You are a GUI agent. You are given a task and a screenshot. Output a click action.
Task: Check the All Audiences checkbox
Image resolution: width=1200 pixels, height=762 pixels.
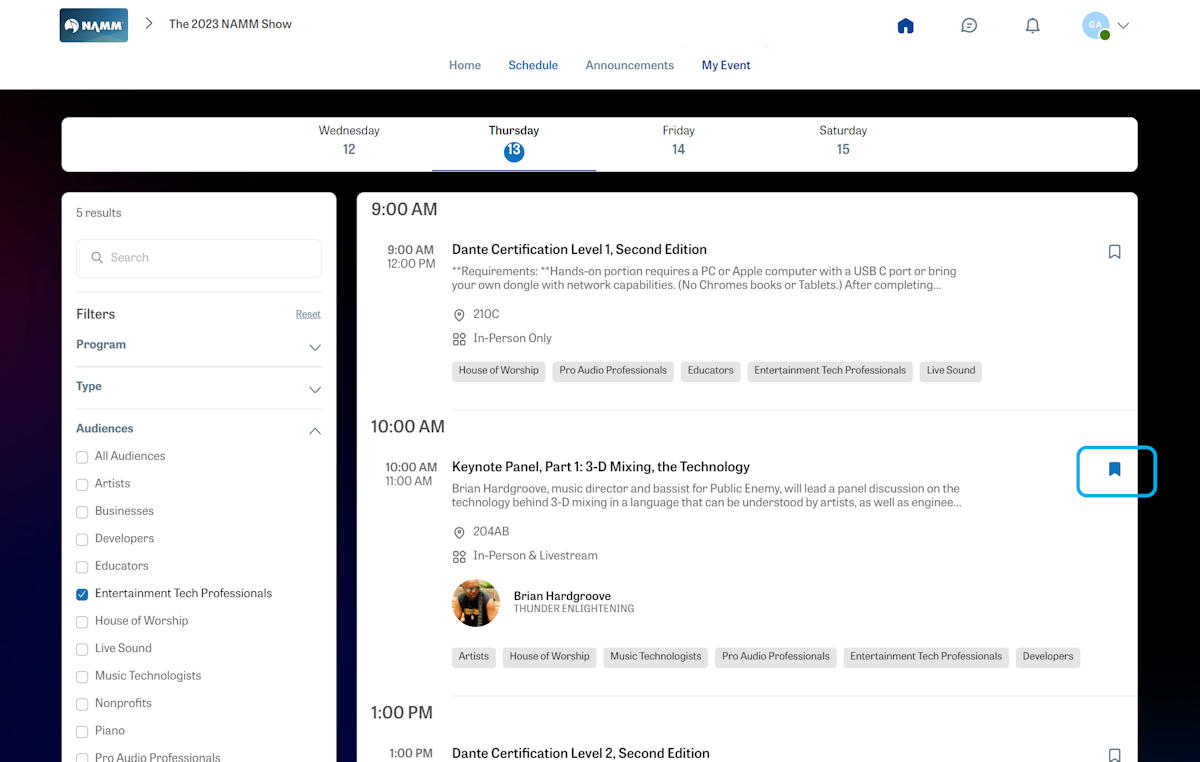[81, 456]
